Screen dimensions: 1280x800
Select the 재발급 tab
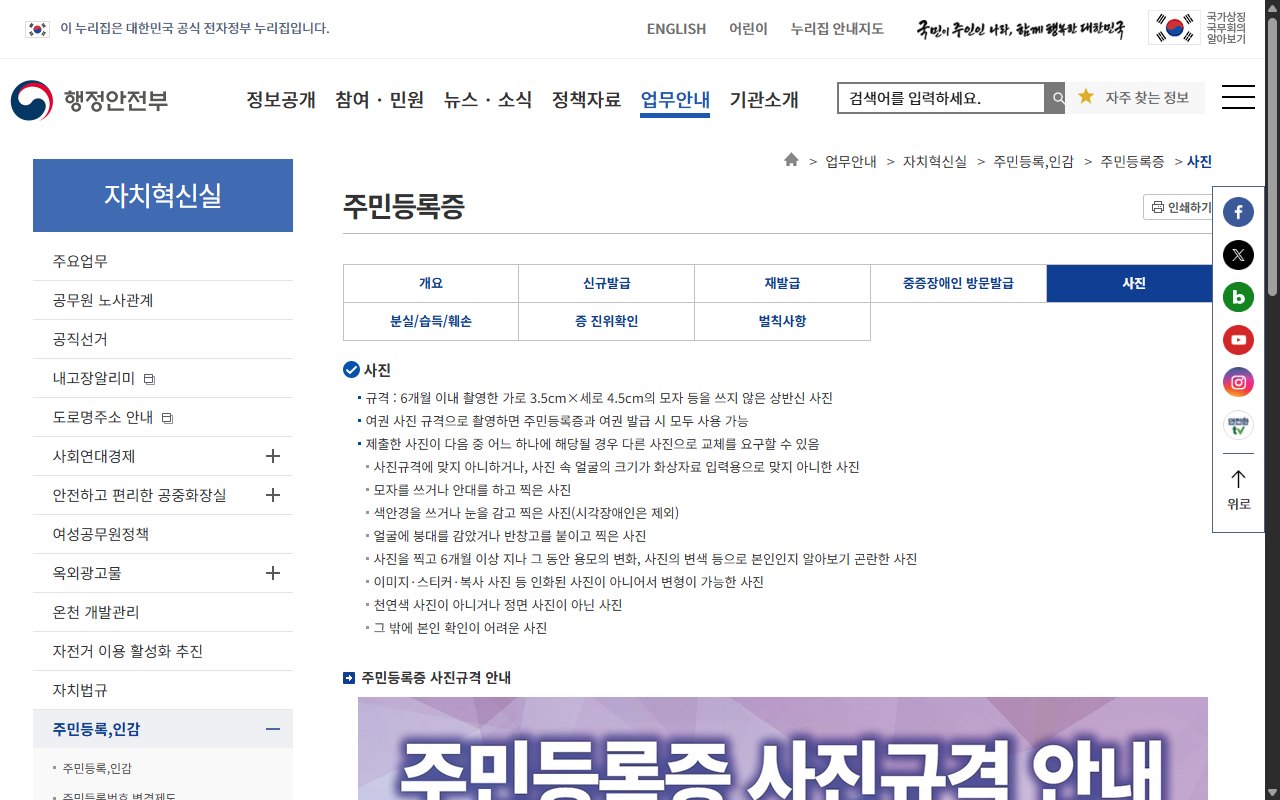coord(782,283)
